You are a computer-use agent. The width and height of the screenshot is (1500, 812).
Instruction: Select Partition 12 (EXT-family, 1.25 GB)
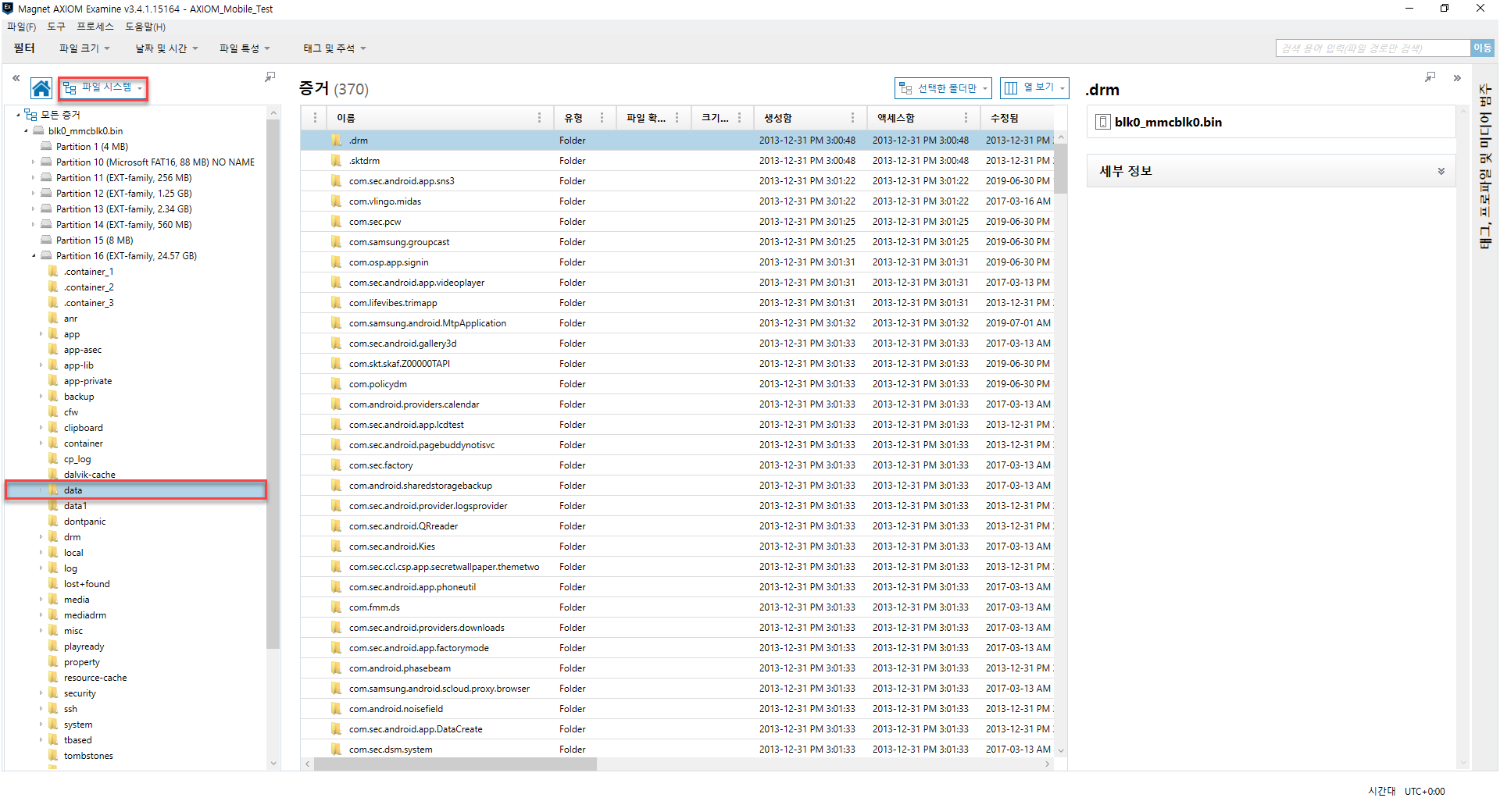click(x=123, y=193)
